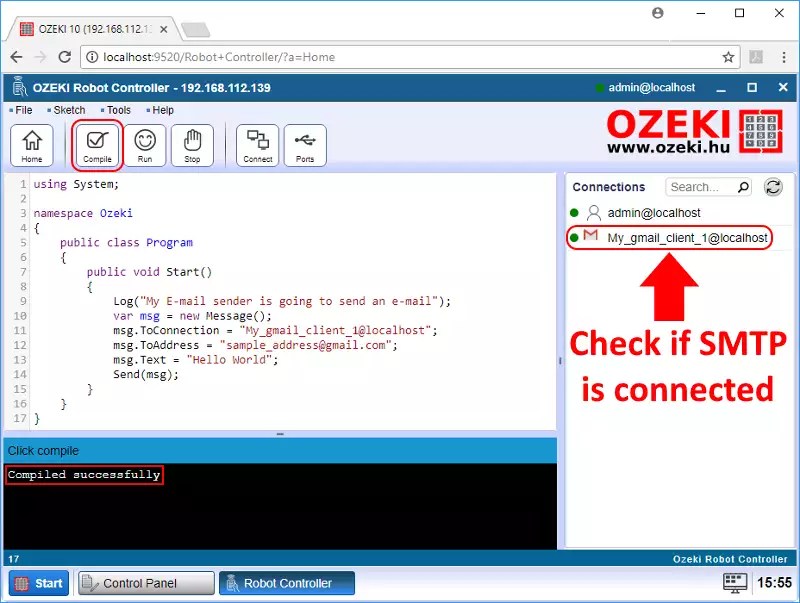Viewport: 800px width, 603px height.
Task: Click the OZEKI logo keypad icon
Action: 761,131
